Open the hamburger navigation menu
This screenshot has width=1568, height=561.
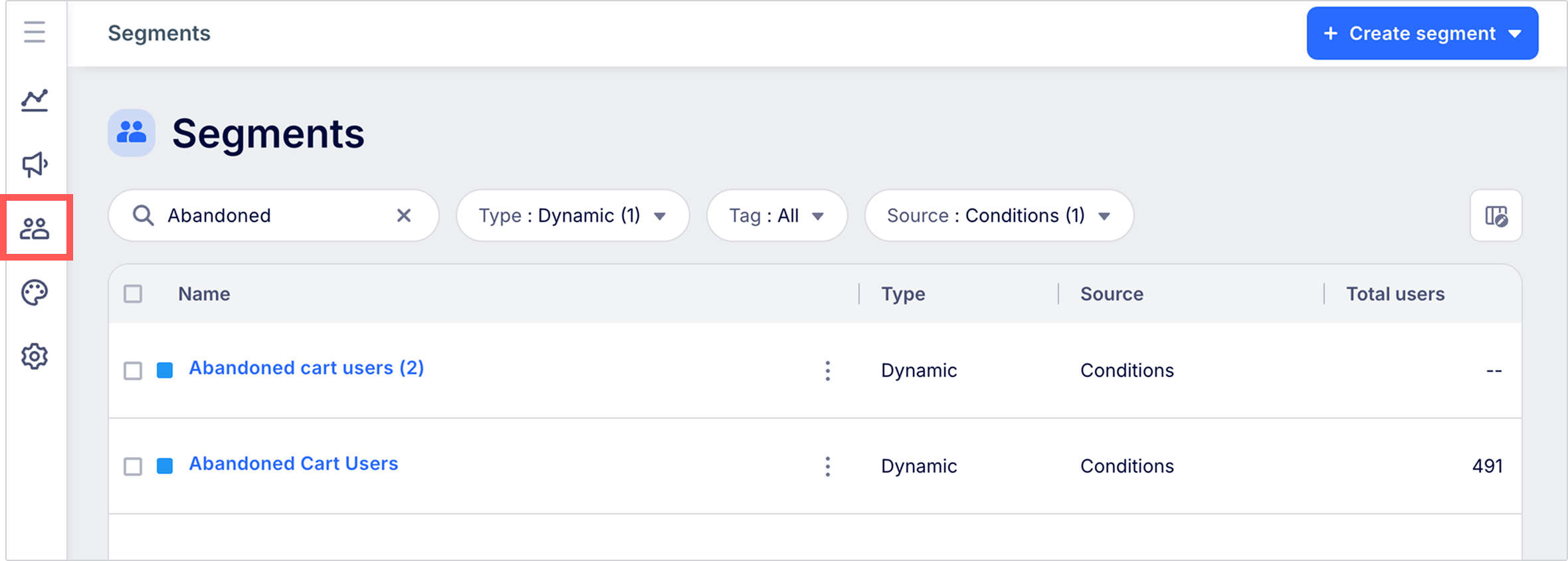35,32
